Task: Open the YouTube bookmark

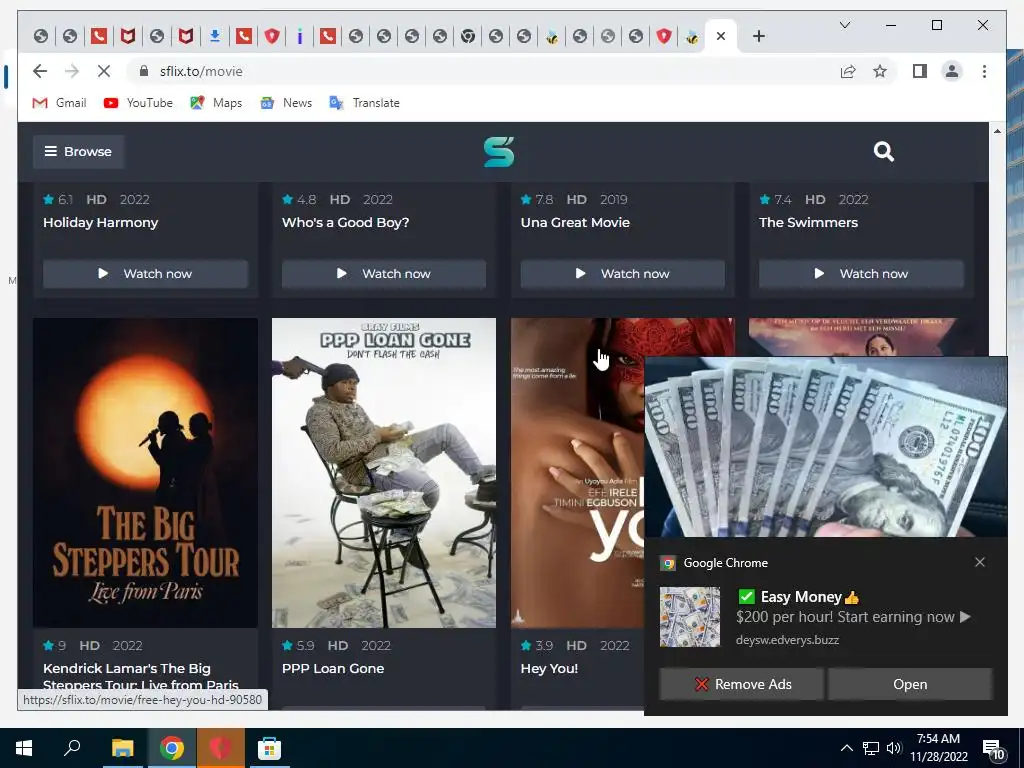Action: tap(138, 103)
